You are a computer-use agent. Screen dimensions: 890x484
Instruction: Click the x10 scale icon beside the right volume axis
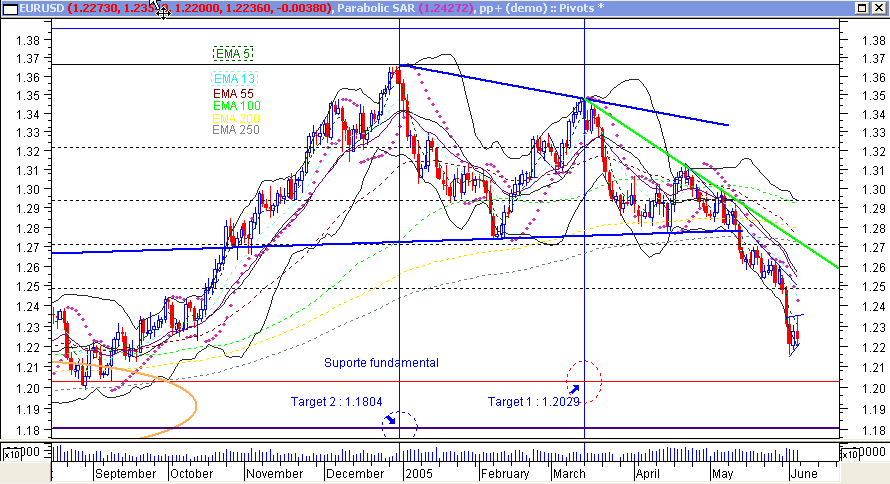coord(849,454)
